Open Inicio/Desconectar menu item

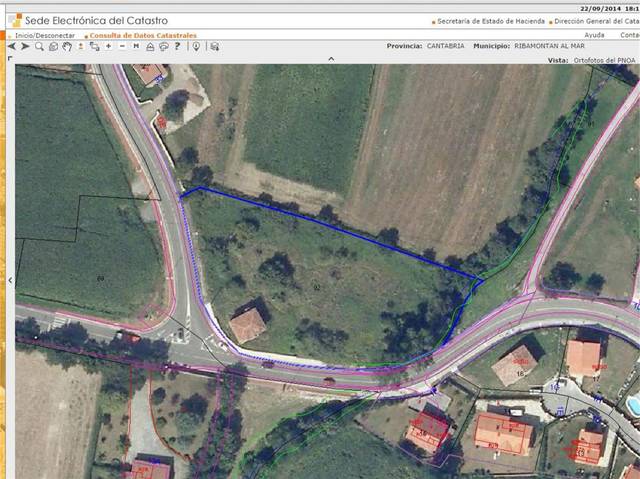click(44, 34)
